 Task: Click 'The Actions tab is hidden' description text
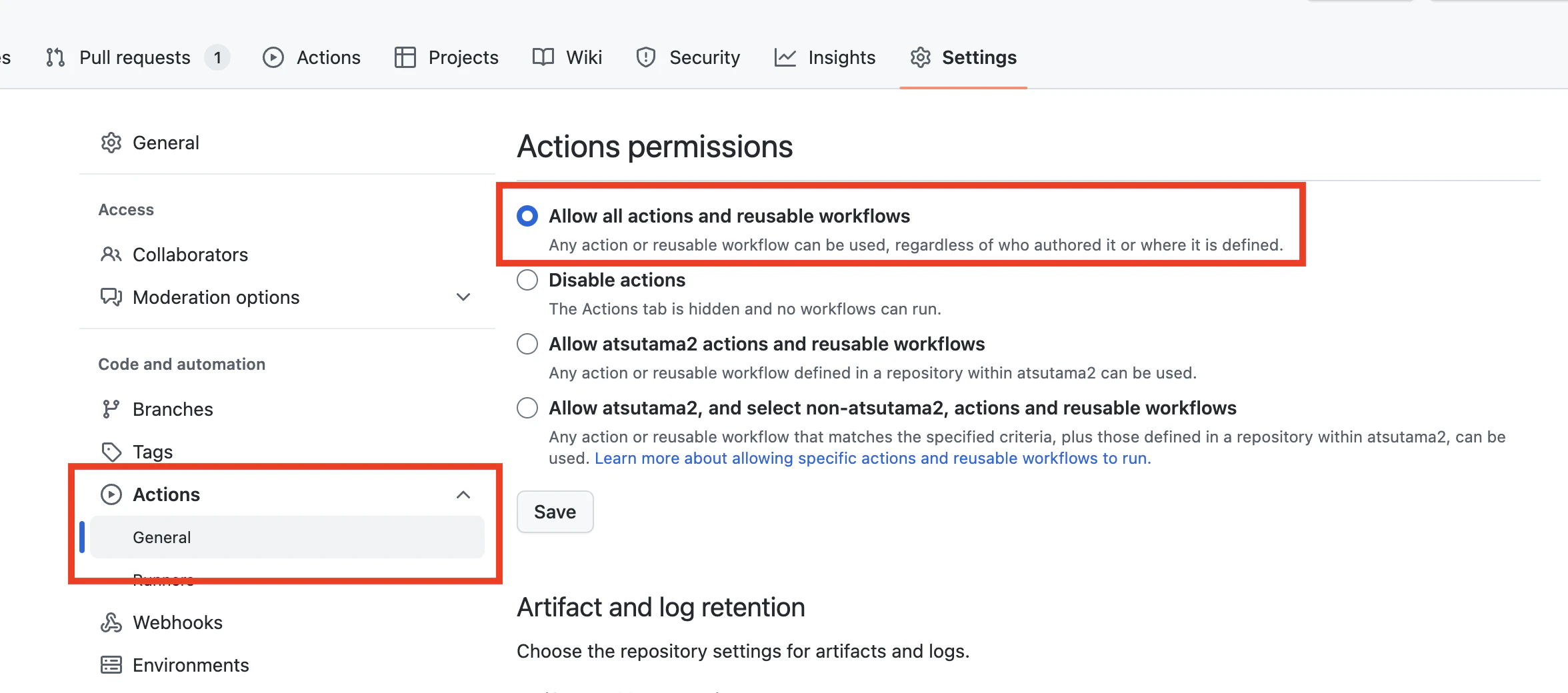point(745,309)
